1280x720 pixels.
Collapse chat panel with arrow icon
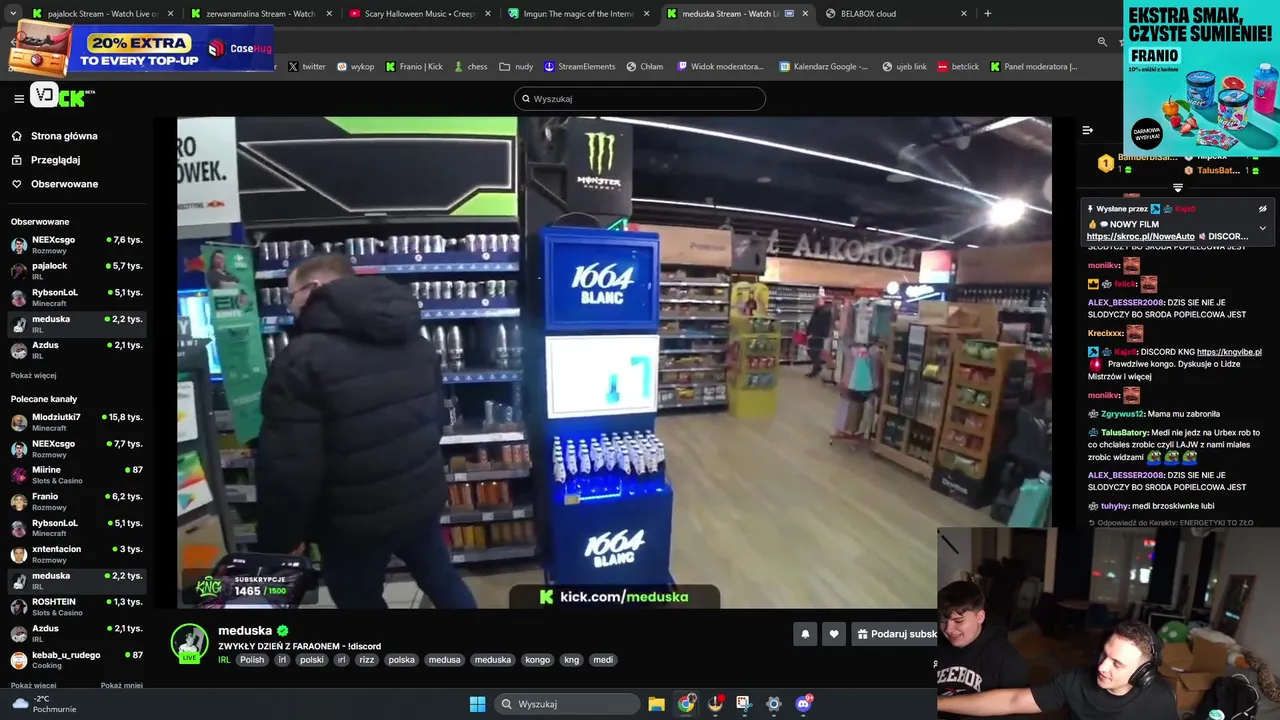[x=1087, y=130]
